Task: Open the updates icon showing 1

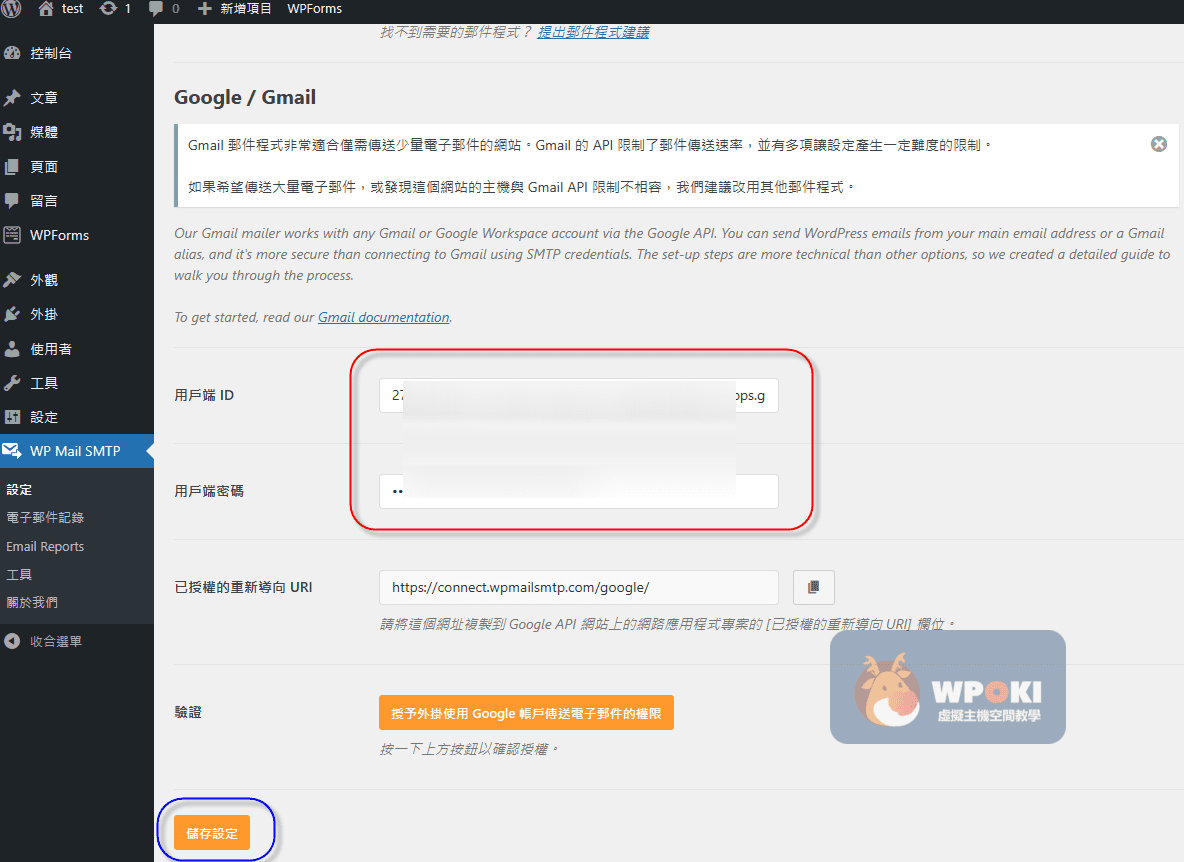Action: point(108,8)
